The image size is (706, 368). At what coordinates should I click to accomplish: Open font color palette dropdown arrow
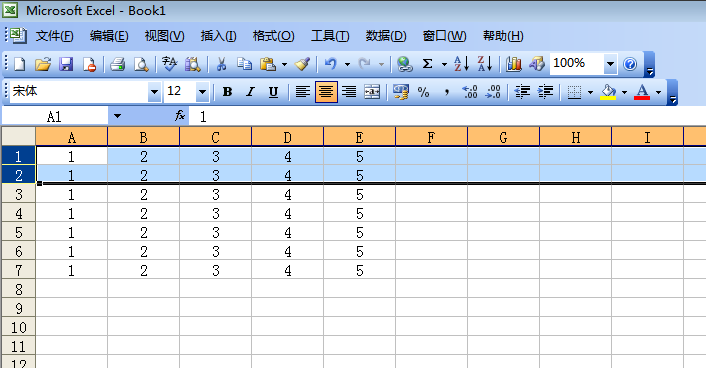pyautogui.click(x=658, y=92)
